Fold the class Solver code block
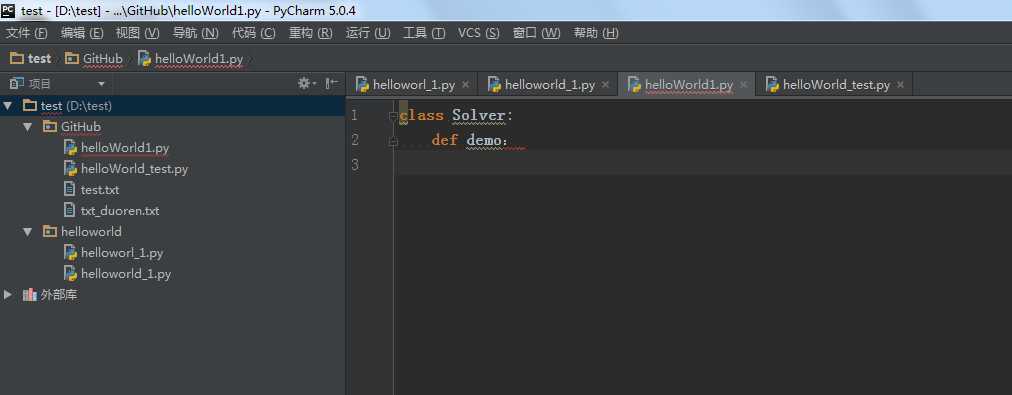The height and width of the screenshot is (395, 1012). [392, 116]
